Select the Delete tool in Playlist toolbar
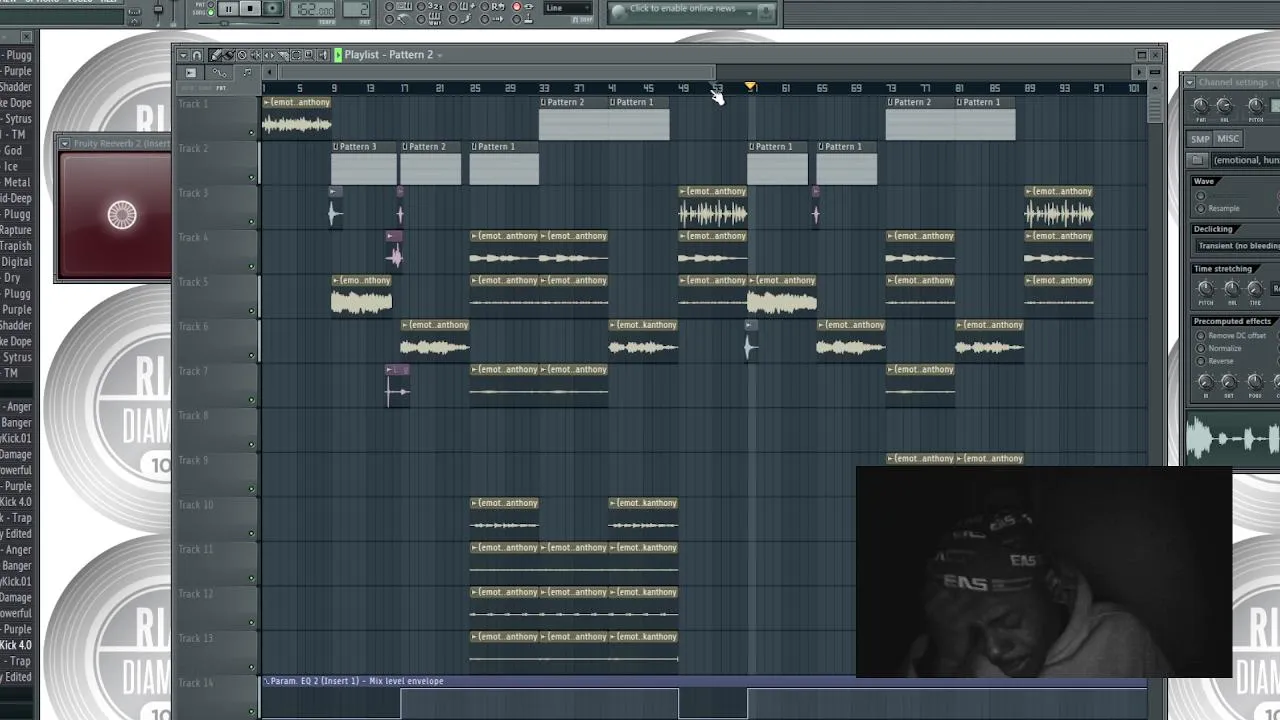 pos(242,55)
